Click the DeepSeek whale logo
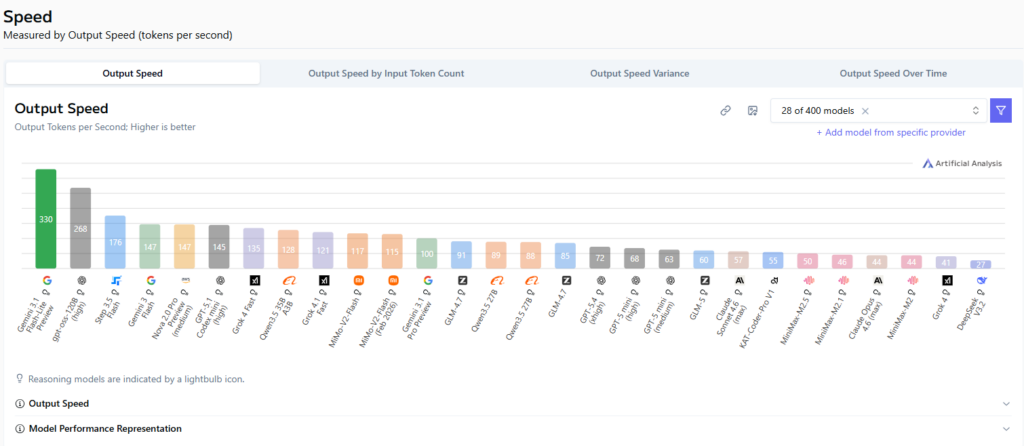This screenshot has width=1024, height=446. (981, 281)
